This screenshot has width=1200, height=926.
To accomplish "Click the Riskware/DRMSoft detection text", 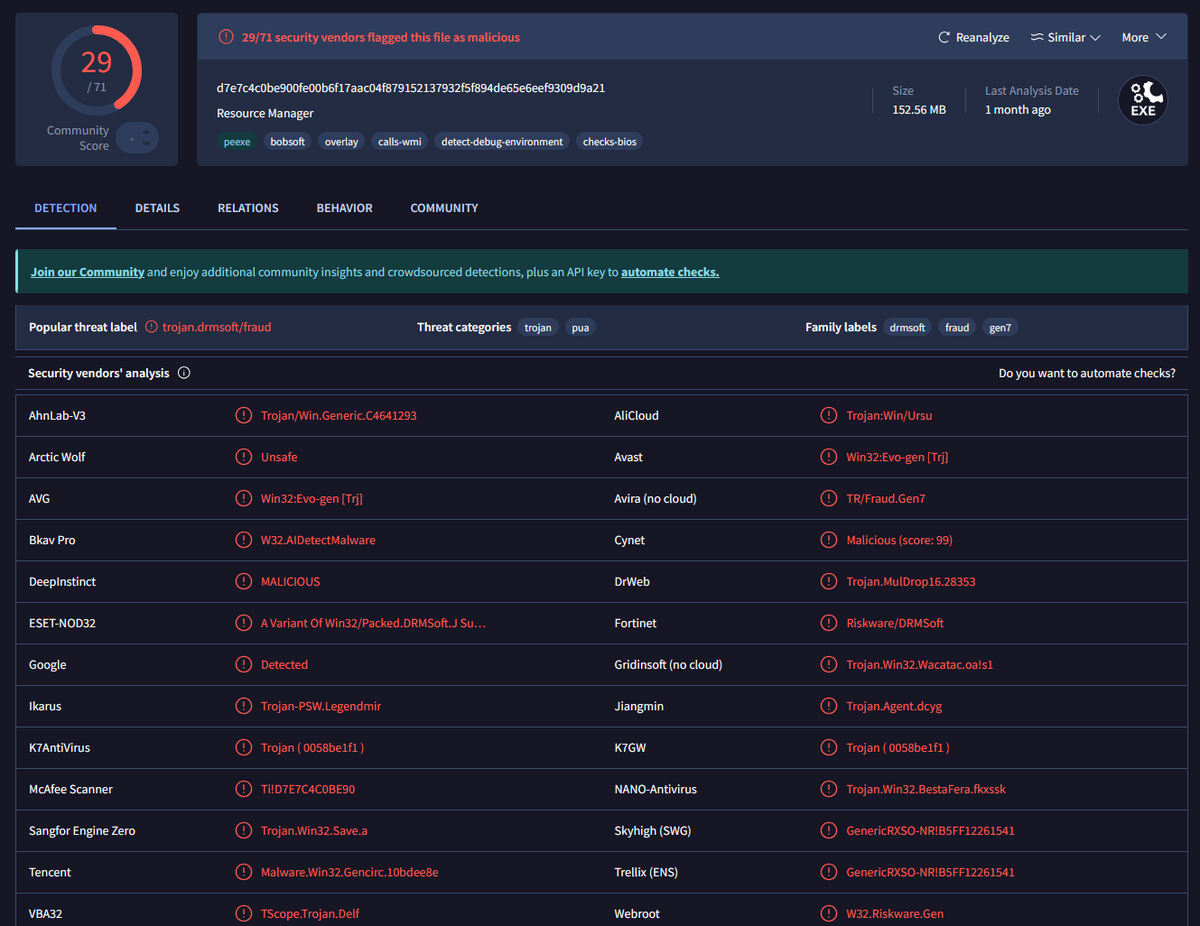I will [x=895, y=623].
